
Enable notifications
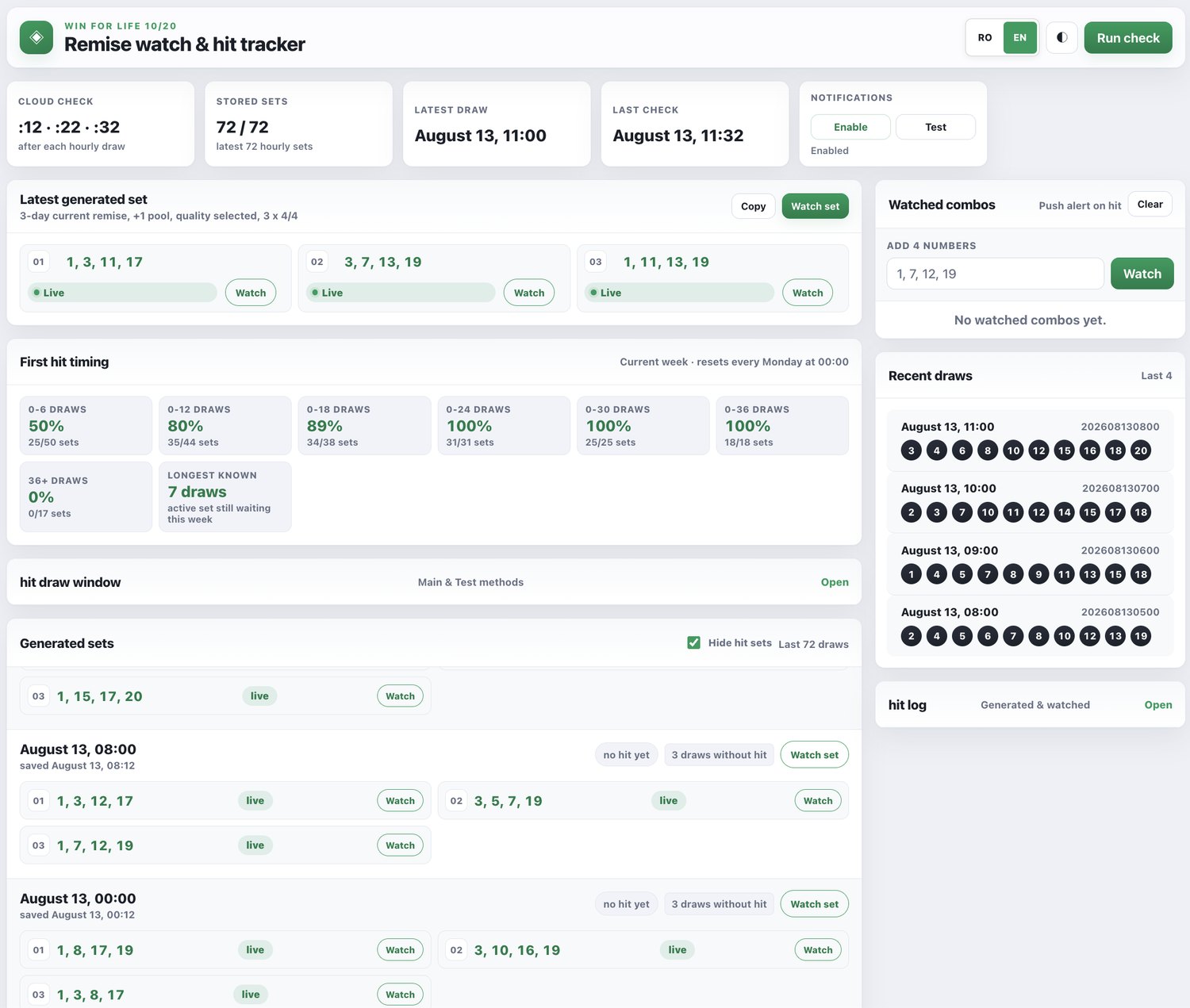tap(850, 127)
